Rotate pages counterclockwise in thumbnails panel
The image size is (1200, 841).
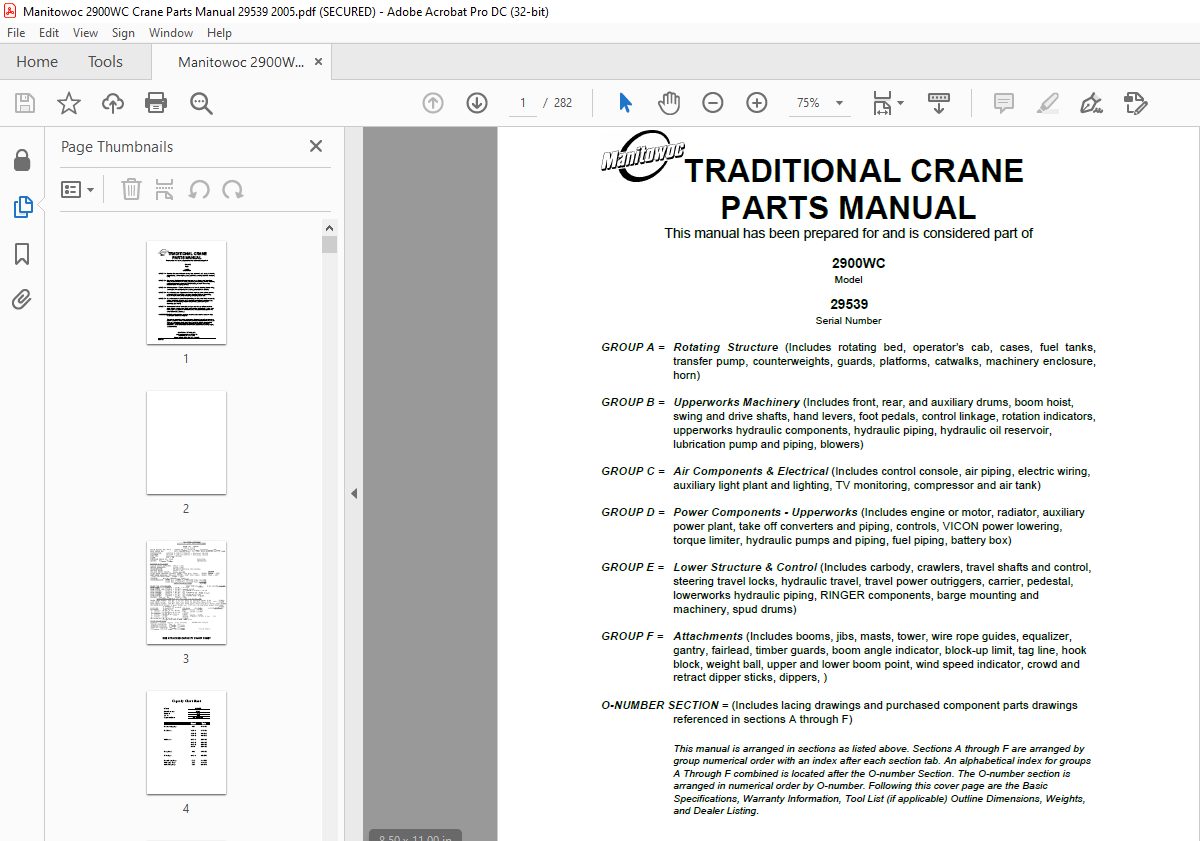199,189
